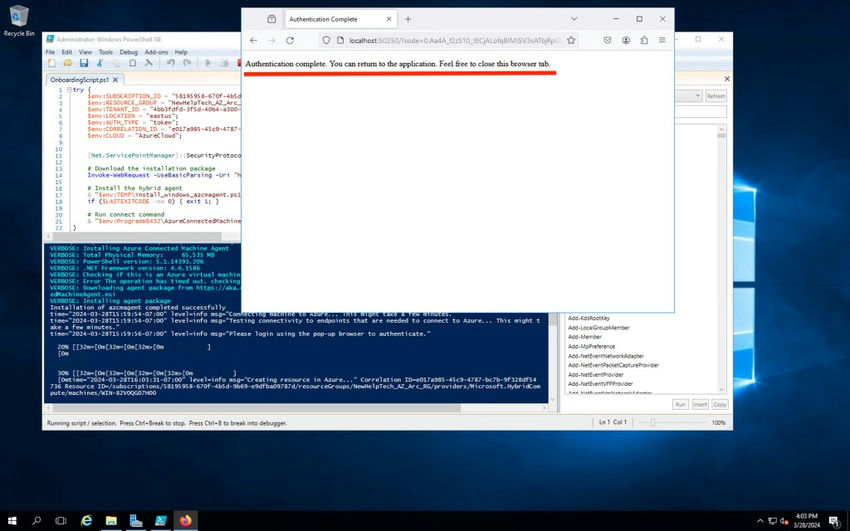Viewport: 850px width, 531px height.
Task: Open the Debug menu in PowerShell ISE
Action: coord(128,52)
